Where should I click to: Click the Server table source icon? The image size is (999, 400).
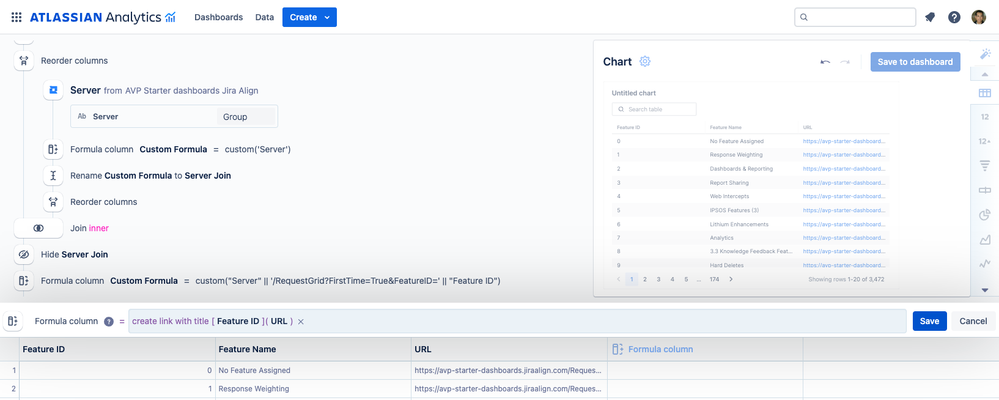[x=54, y=90]
